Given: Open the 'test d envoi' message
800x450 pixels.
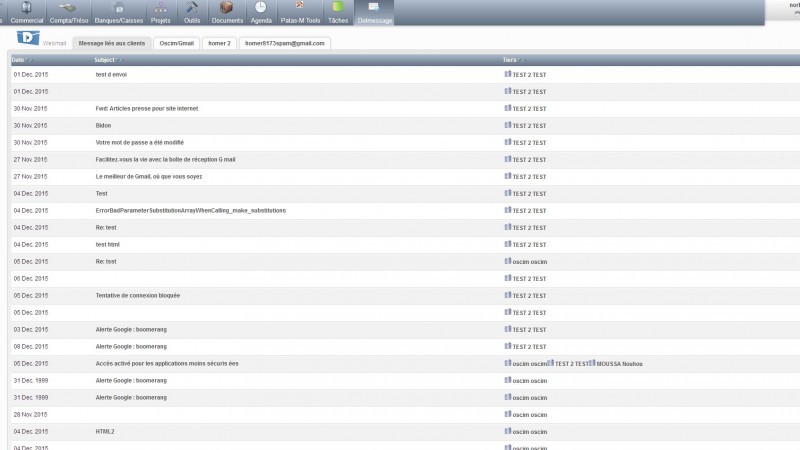Looking at the screenshot, I should (x=111, y=74).
